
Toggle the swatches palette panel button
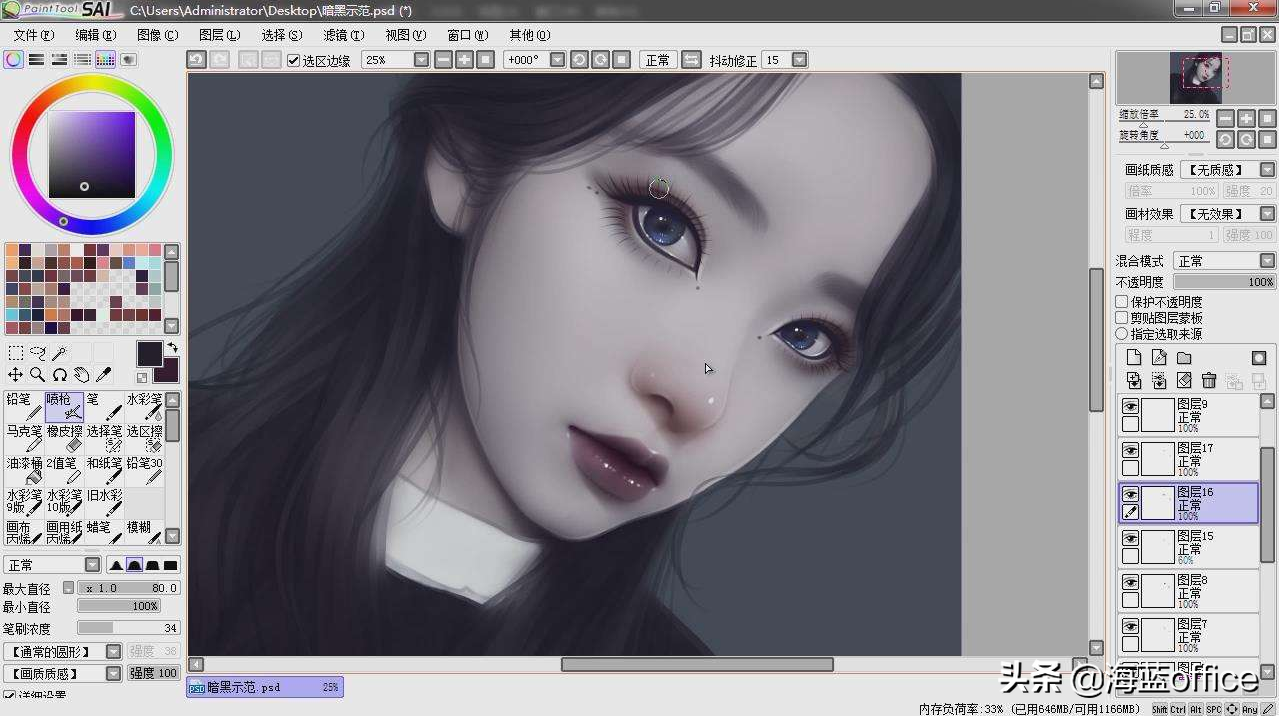(105, 60)
